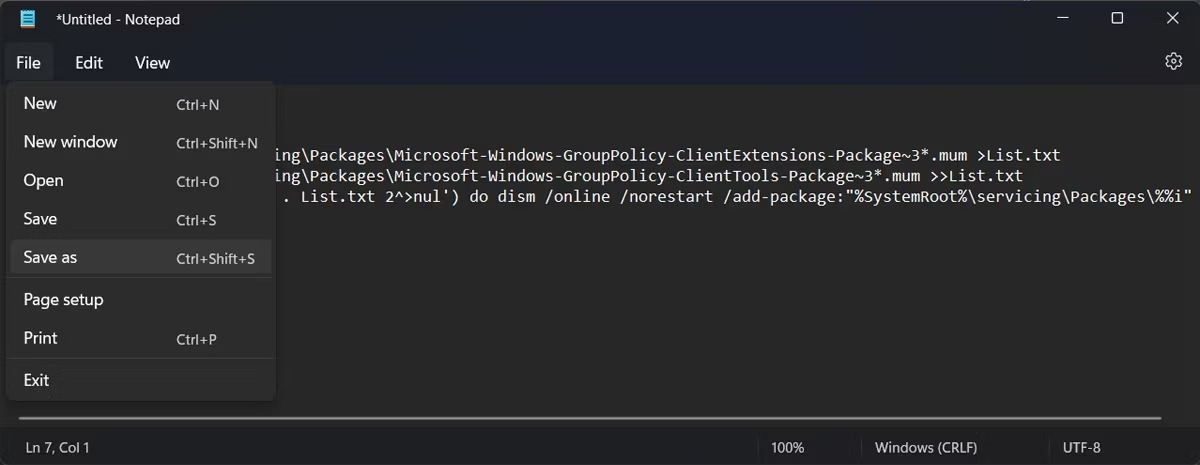
Task: Click UTF-8 encoding indicator in status bar
Action: click(1081, 447)
